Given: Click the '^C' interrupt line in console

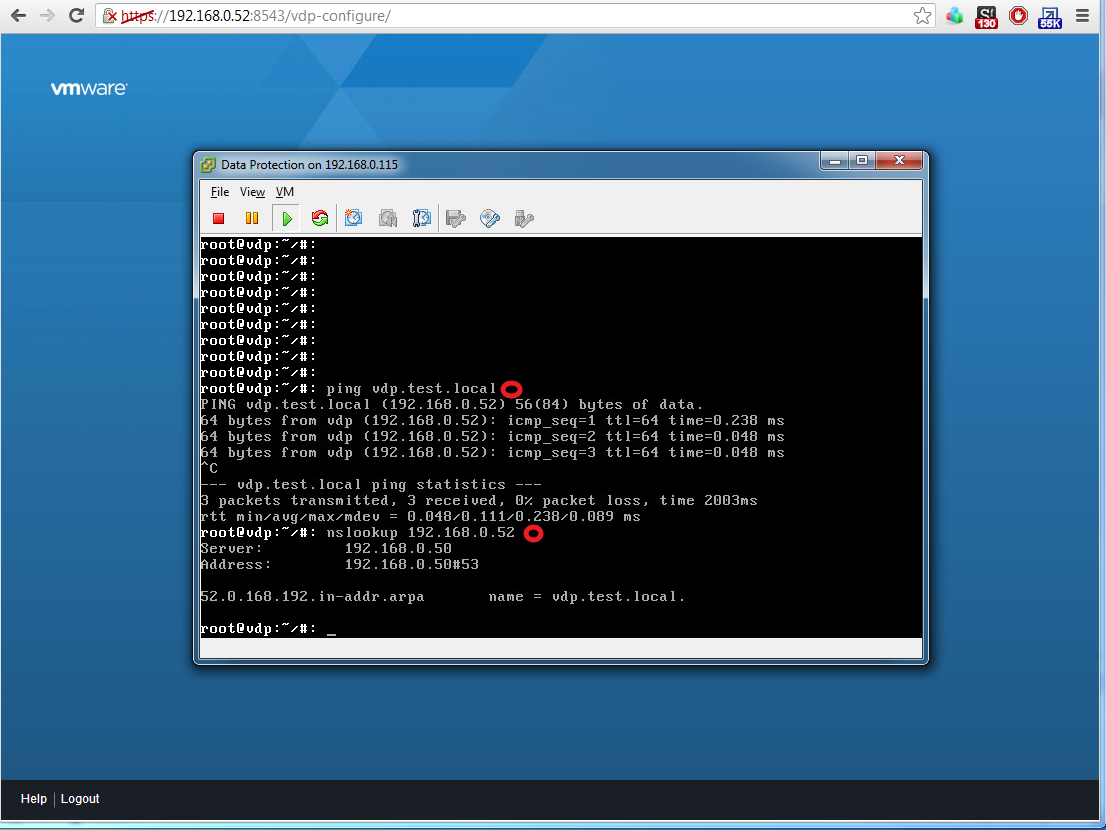Looking at the screenshot, I should tap(209, 468).
